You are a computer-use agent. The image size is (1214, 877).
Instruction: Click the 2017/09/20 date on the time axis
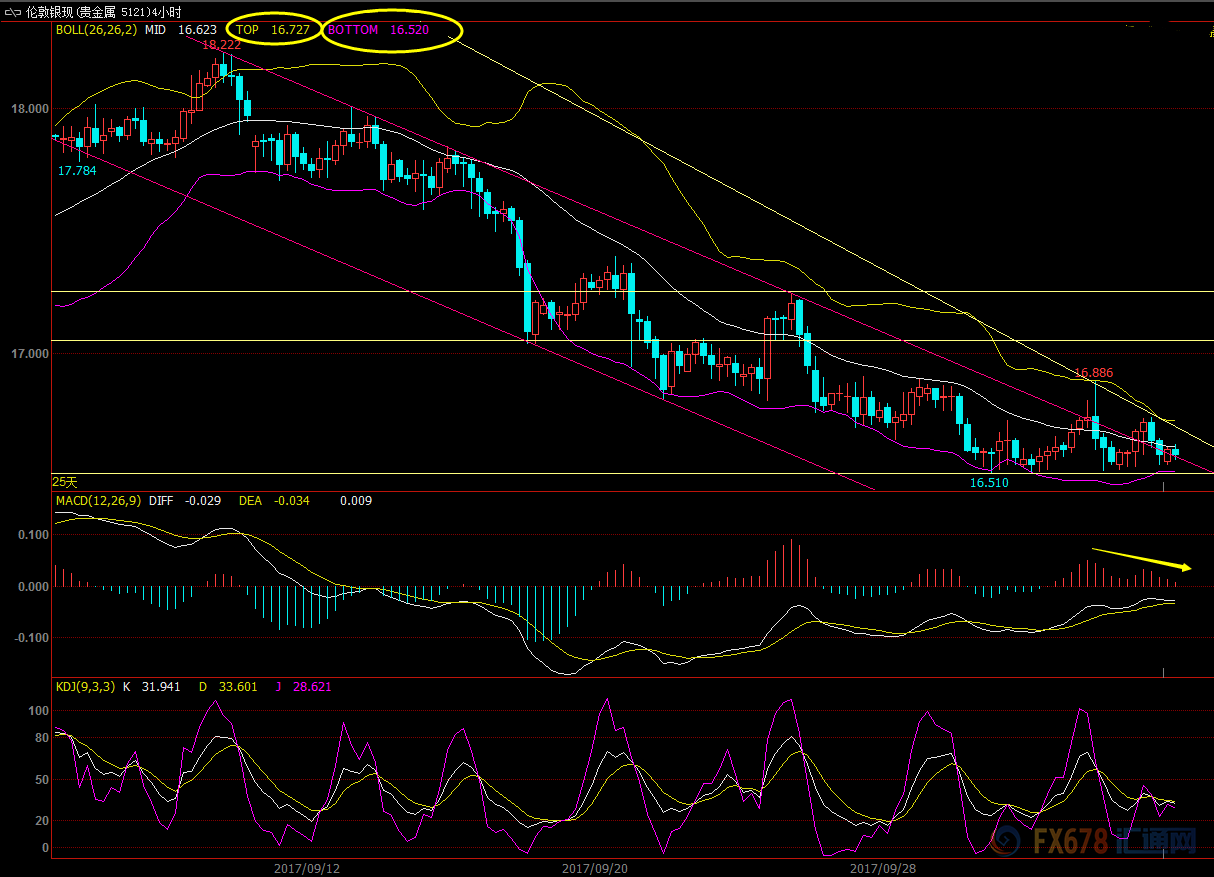click(595, 868)
